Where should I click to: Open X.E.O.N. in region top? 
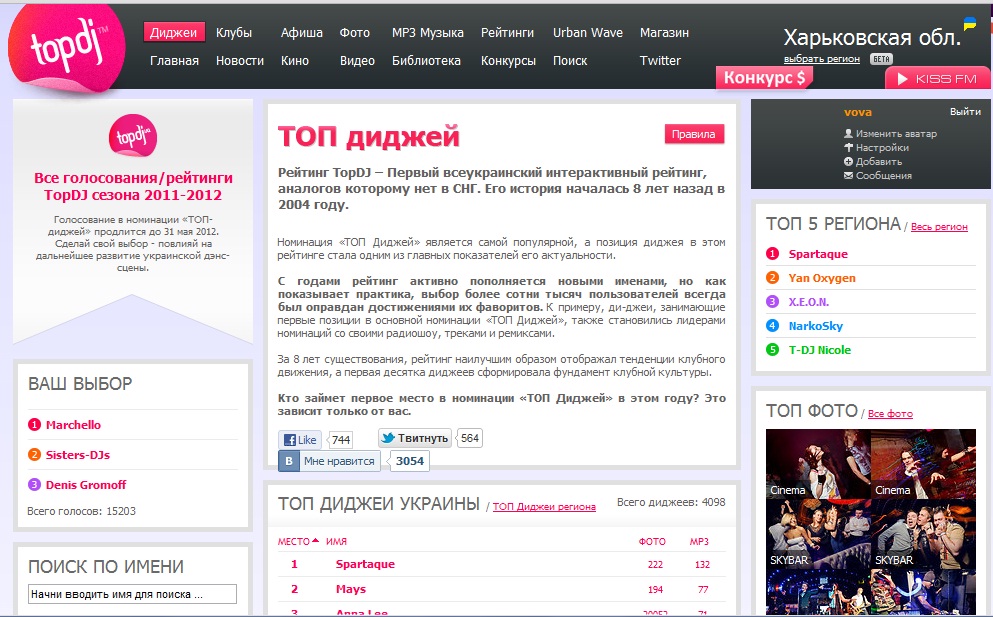point(809,302)
